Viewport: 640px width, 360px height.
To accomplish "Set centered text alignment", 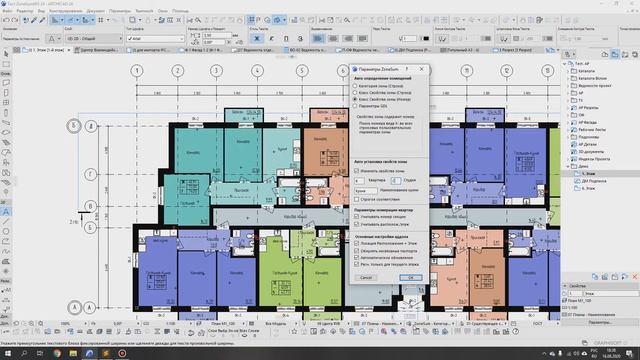I will coord(333,38).
